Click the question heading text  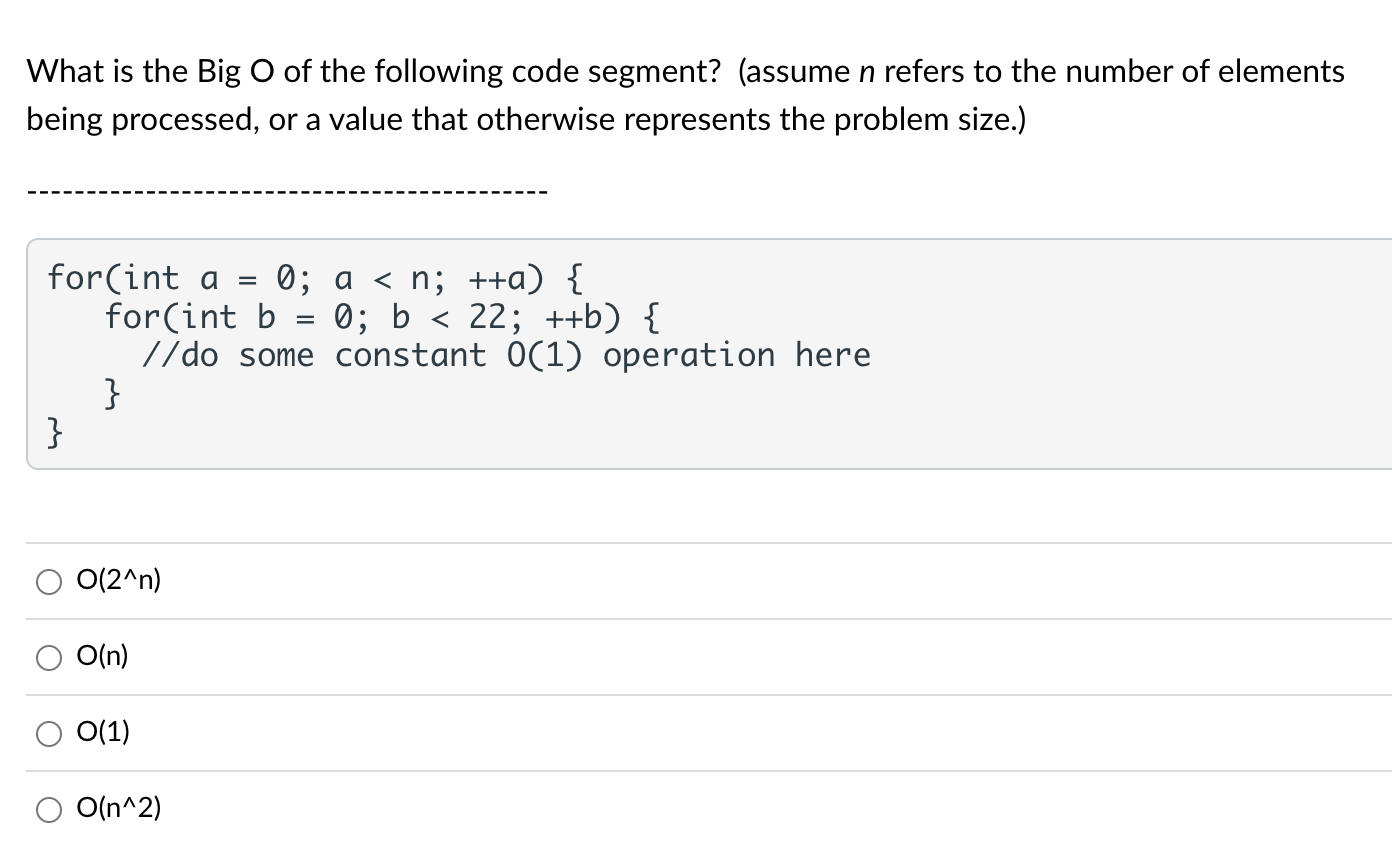pos(686,70)
